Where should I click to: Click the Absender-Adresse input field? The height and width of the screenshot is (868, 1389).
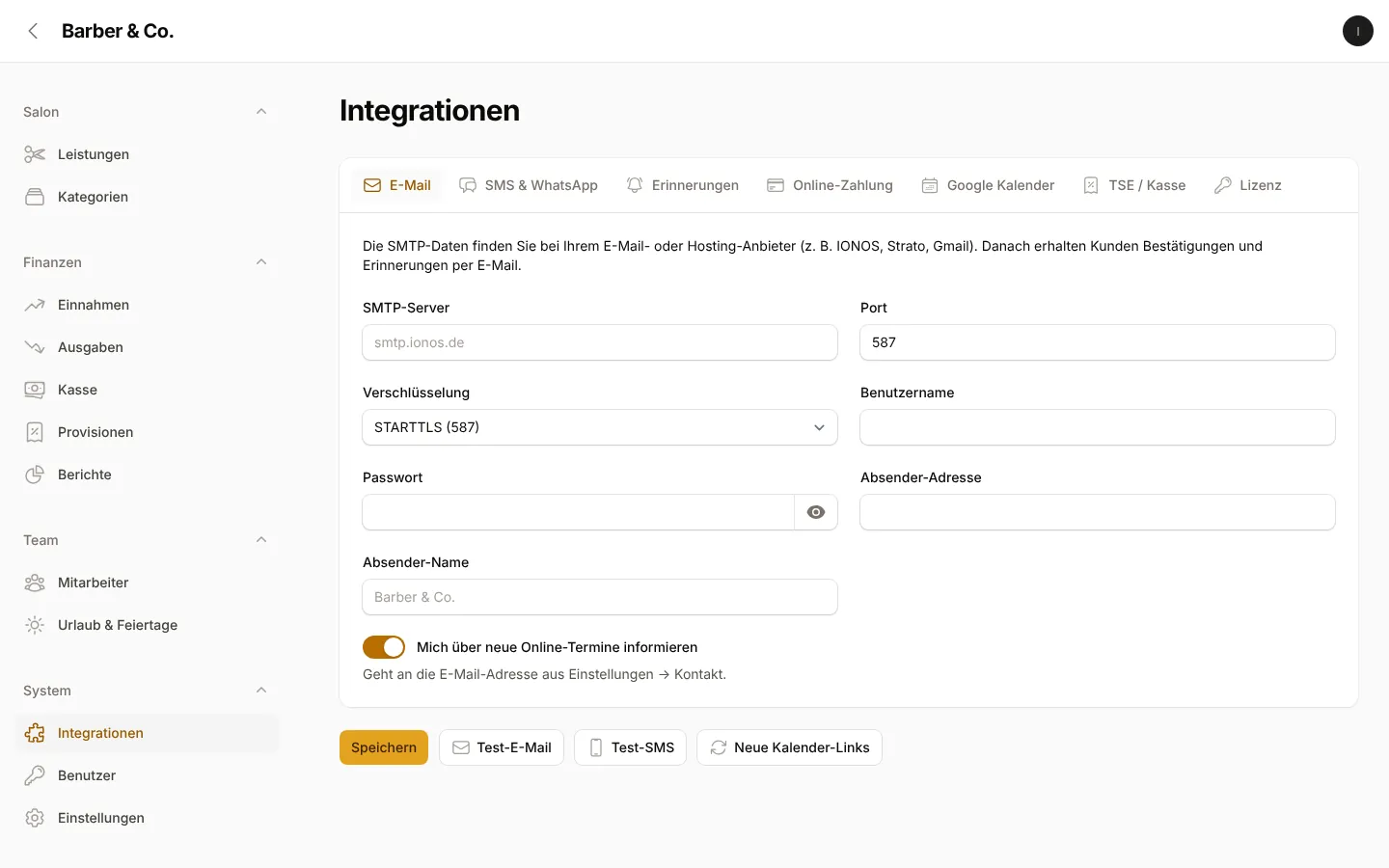(1098, 512)
